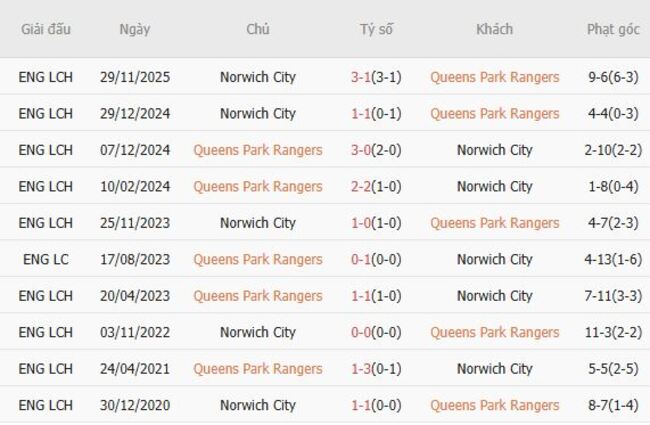Click the 3-0 score on 07/12/2024
This screenshot has width=650, height=425.
(362, 150)
